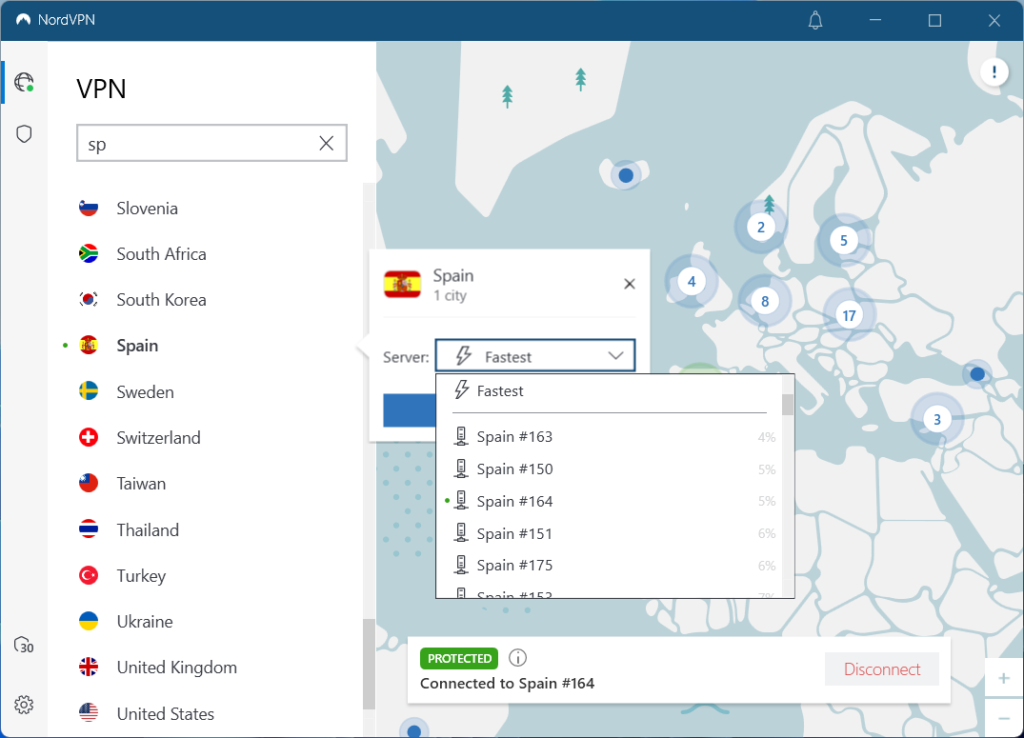The height and width of the screenshot is (738, 1024).
Task: Open notifications bell
Action: [814, 20]
